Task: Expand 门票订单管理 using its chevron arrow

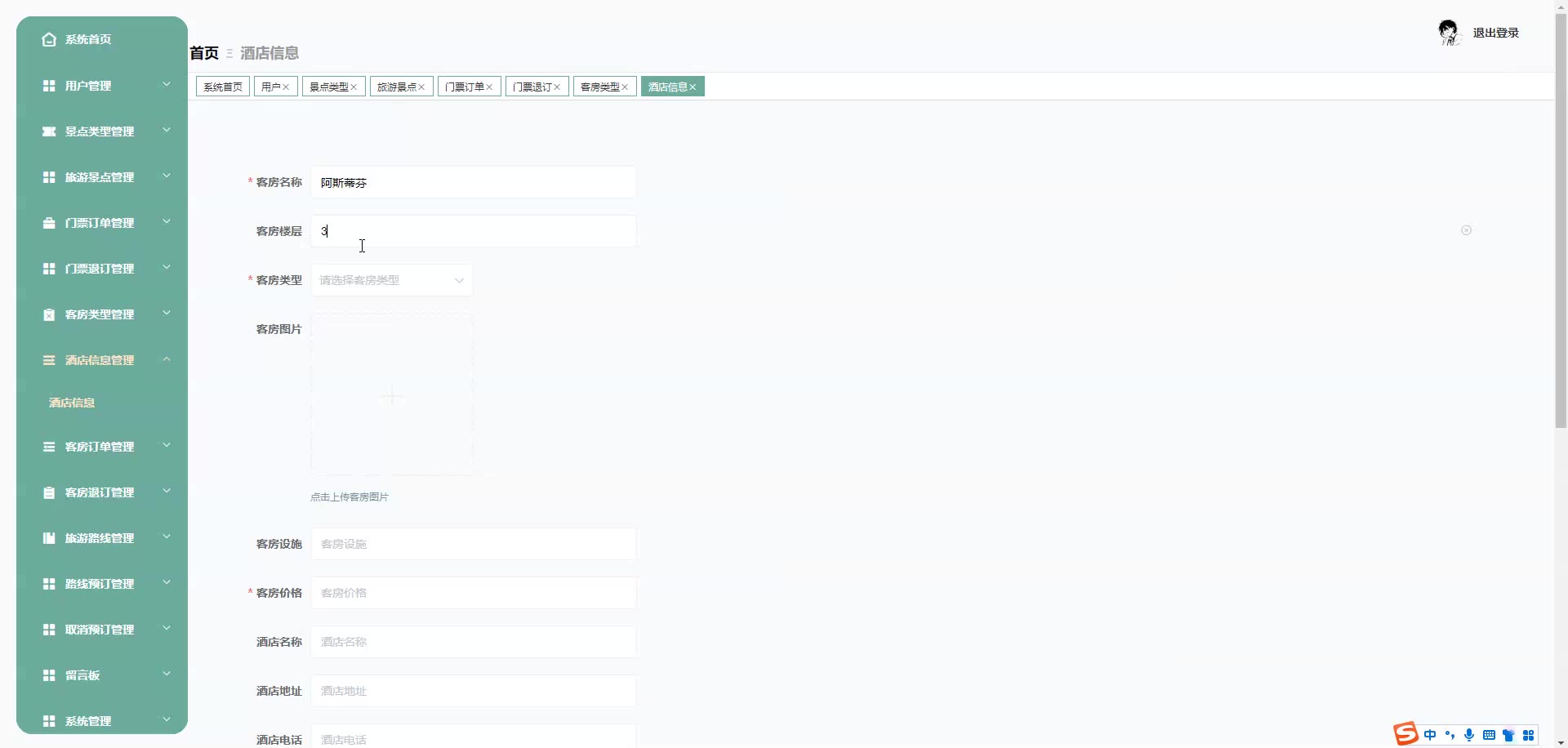Action: point(167,221)
